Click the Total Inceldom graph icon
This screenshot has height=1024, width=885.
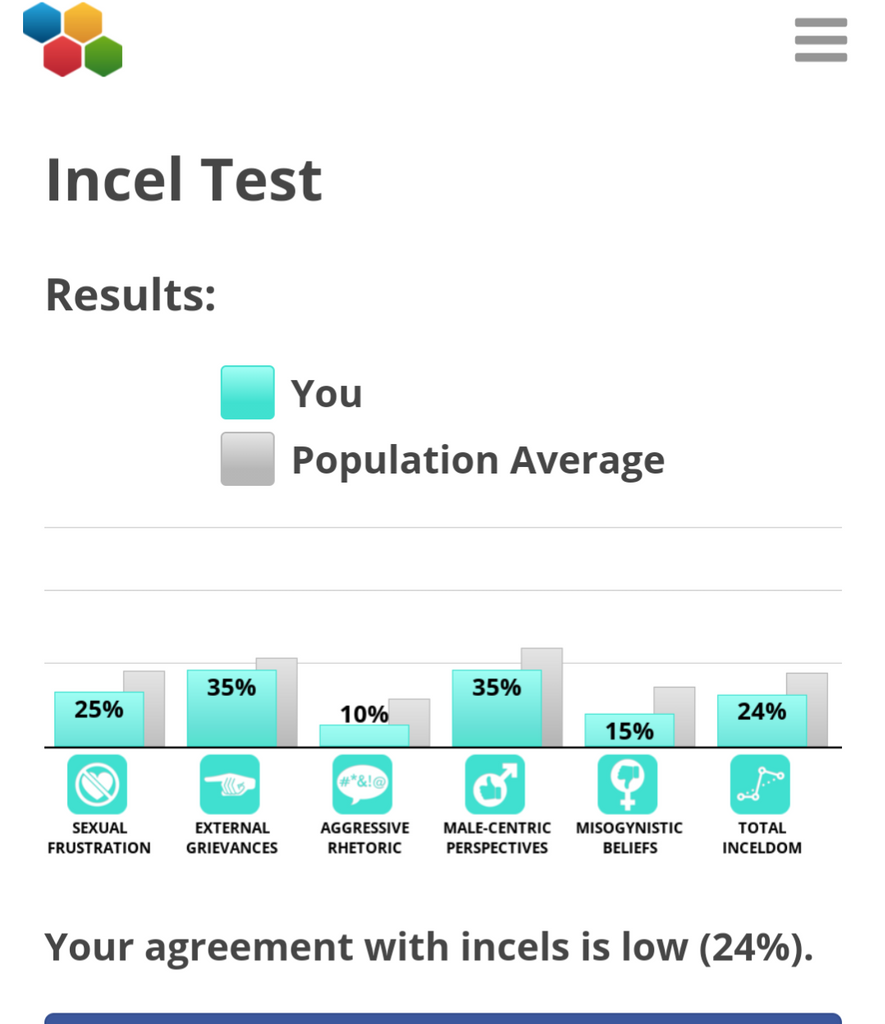(760, 784)
